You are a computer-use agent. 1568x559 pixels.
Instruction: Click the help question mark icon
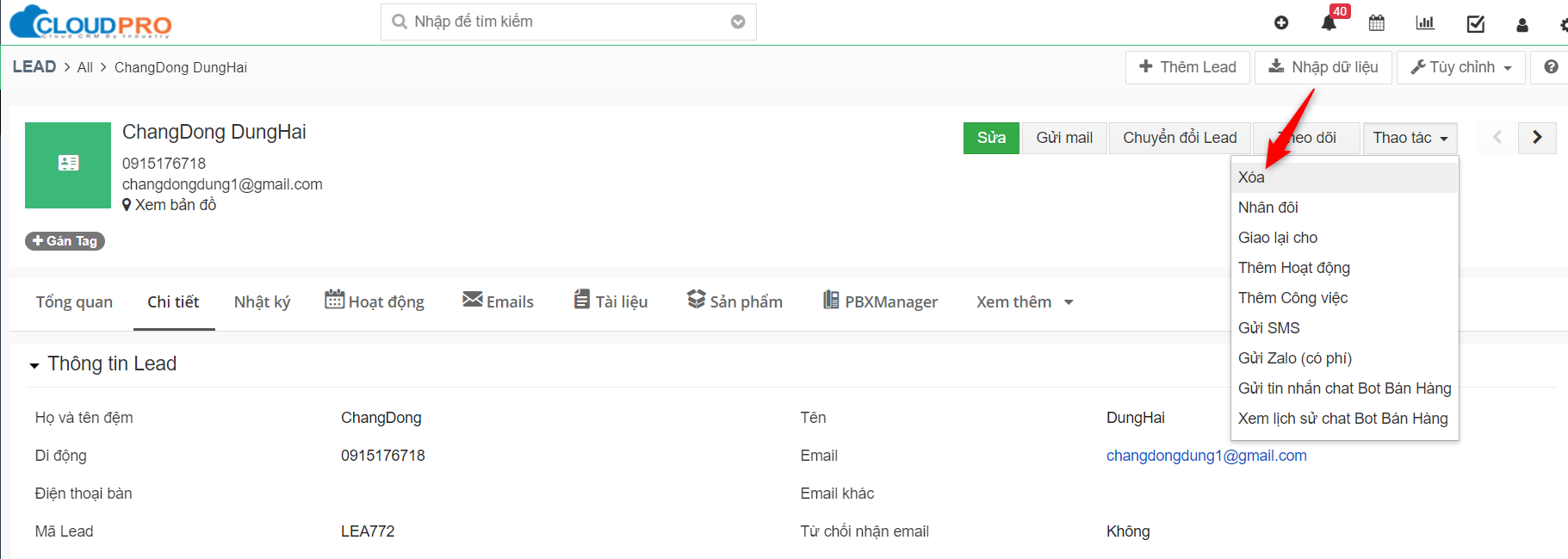(x=1551, y=67)
